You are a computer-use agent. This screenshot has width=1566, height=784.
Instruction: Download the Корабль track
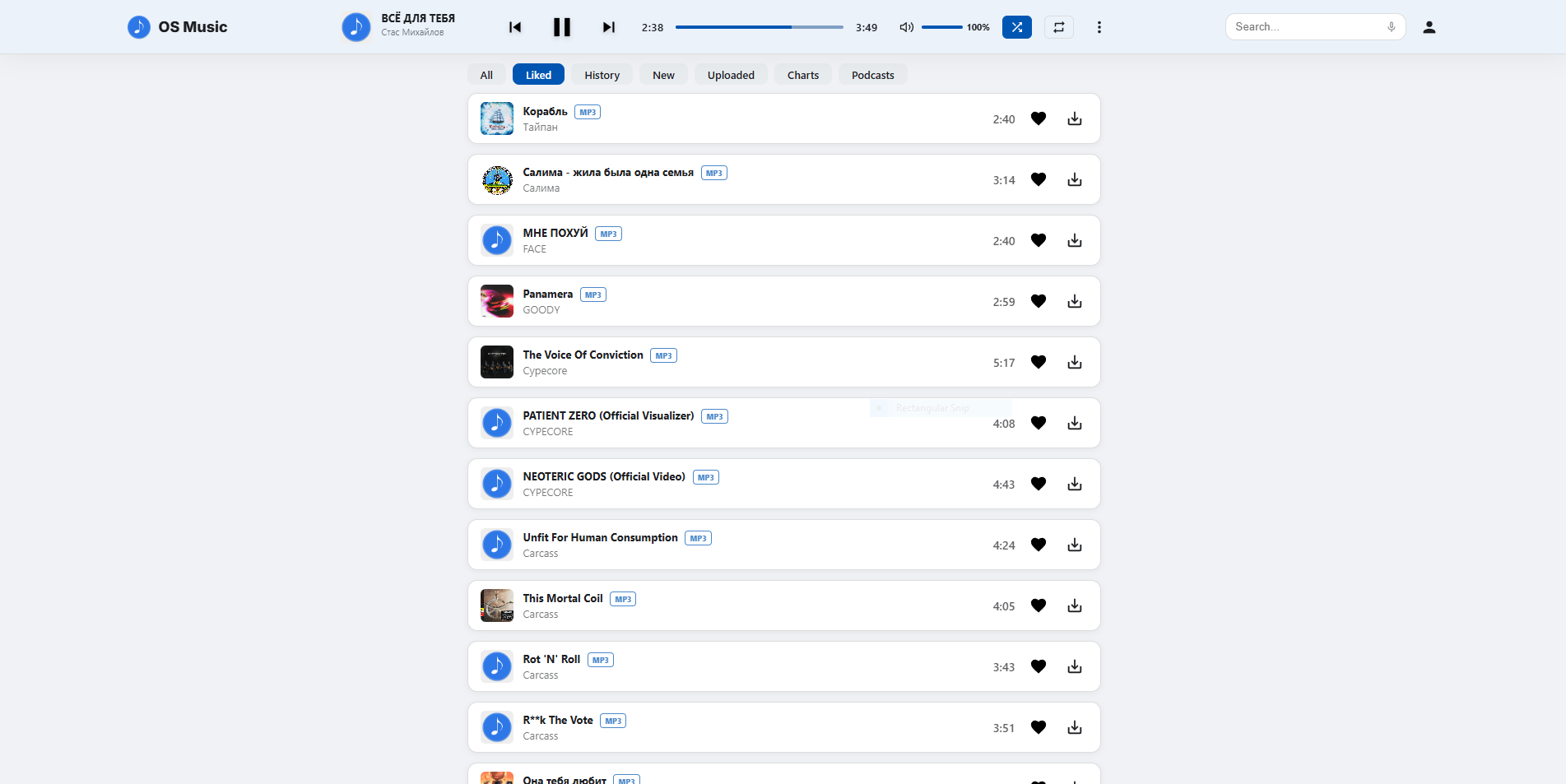[1075, 118]
